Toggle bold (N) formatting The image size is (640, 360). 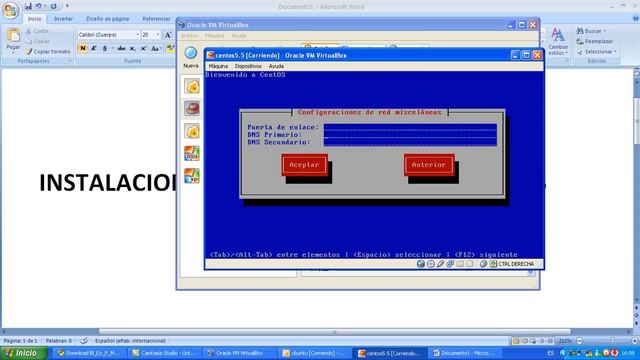83,48
